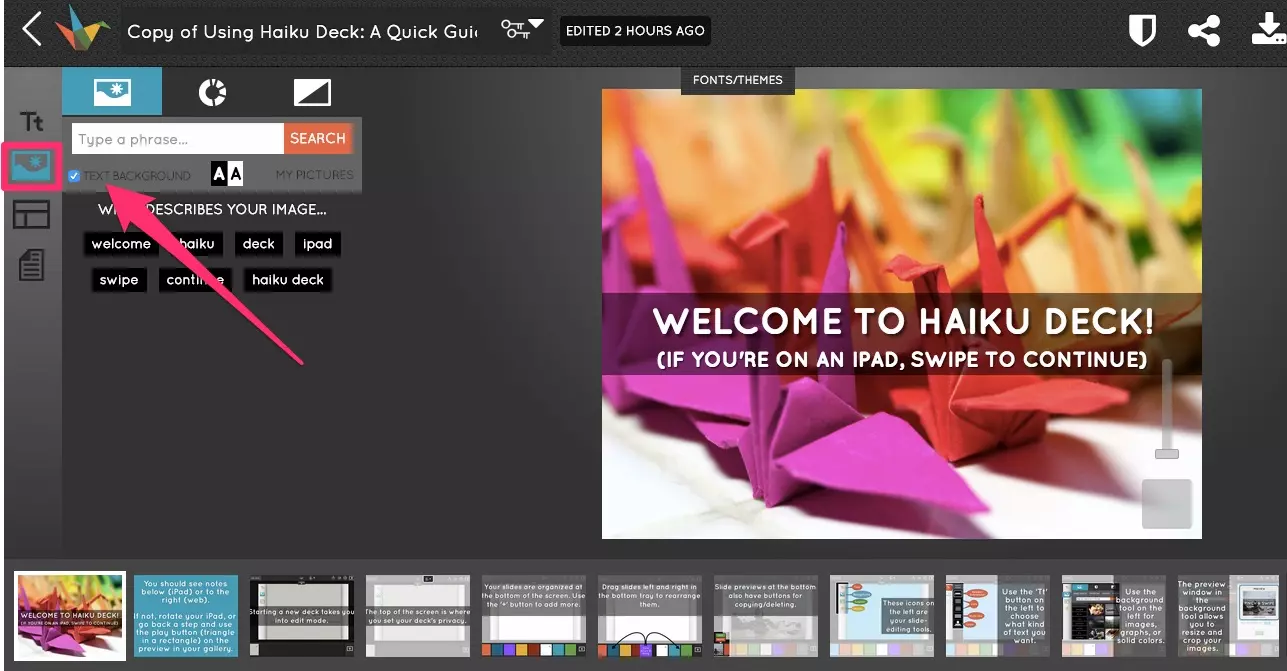Click the download icon
1287x671 pixels.
point(1267,30)
